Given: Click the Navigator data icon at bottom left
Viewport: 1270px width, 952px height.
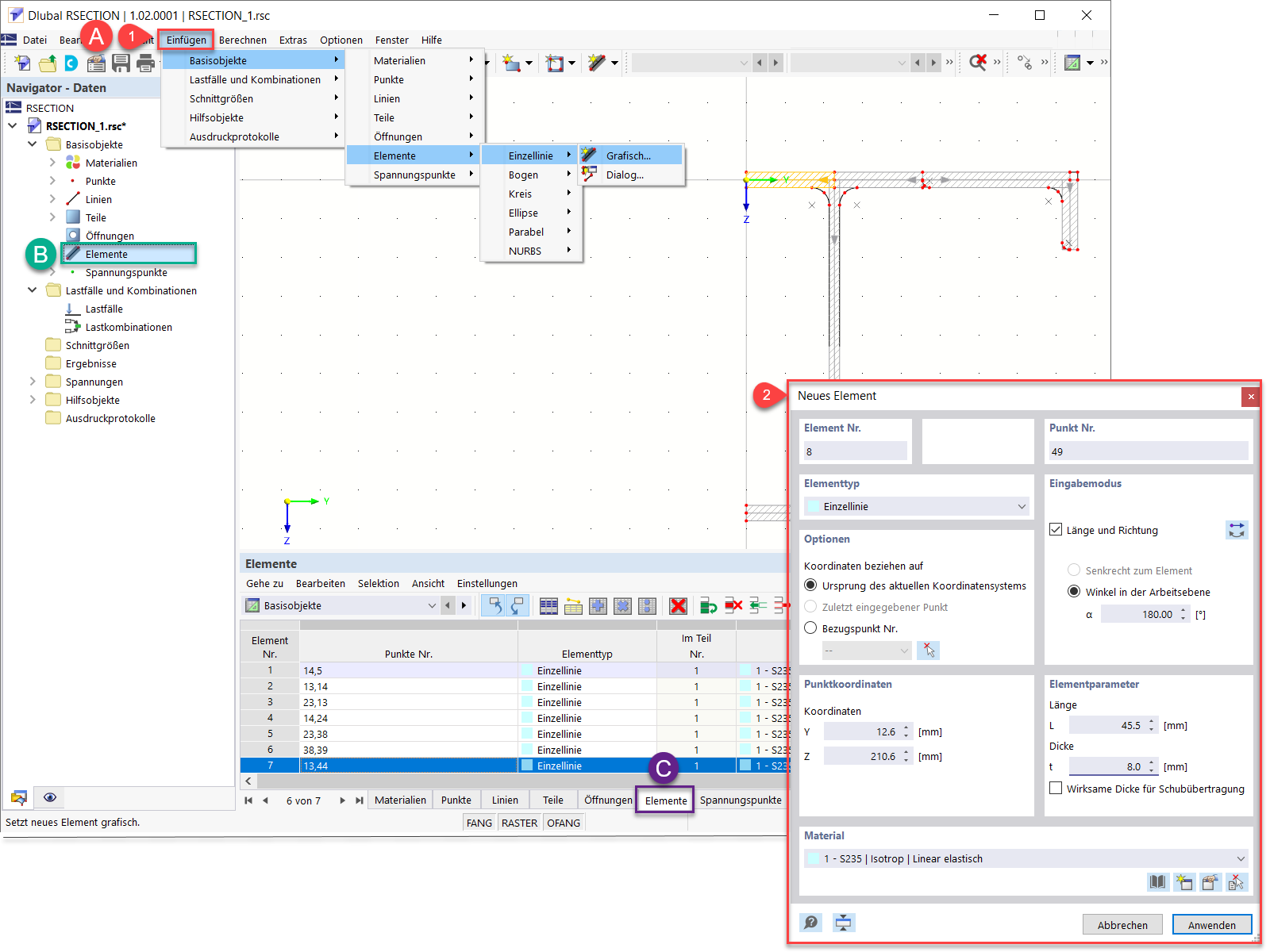Looking at the screenshot, I should (x=19, y=797).
